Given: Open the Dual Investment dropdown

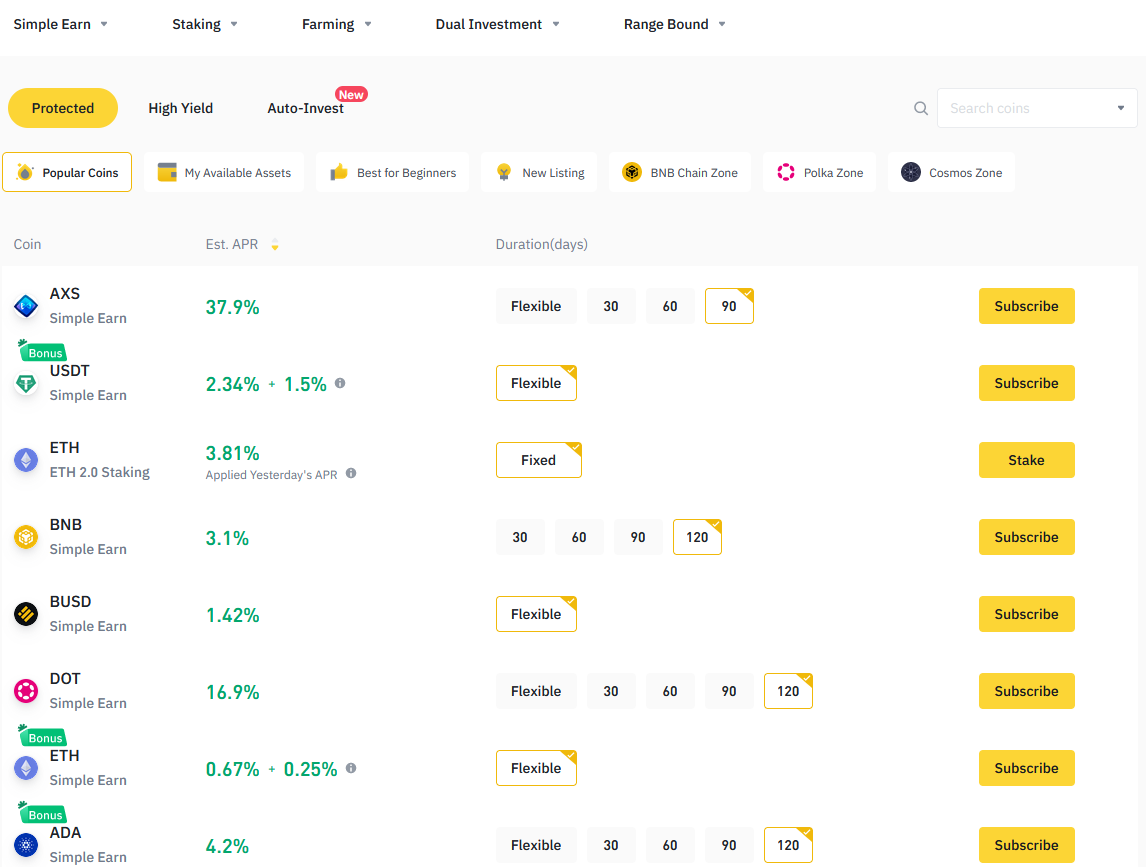Looking at the screenshot, I should tap(498, 24).
